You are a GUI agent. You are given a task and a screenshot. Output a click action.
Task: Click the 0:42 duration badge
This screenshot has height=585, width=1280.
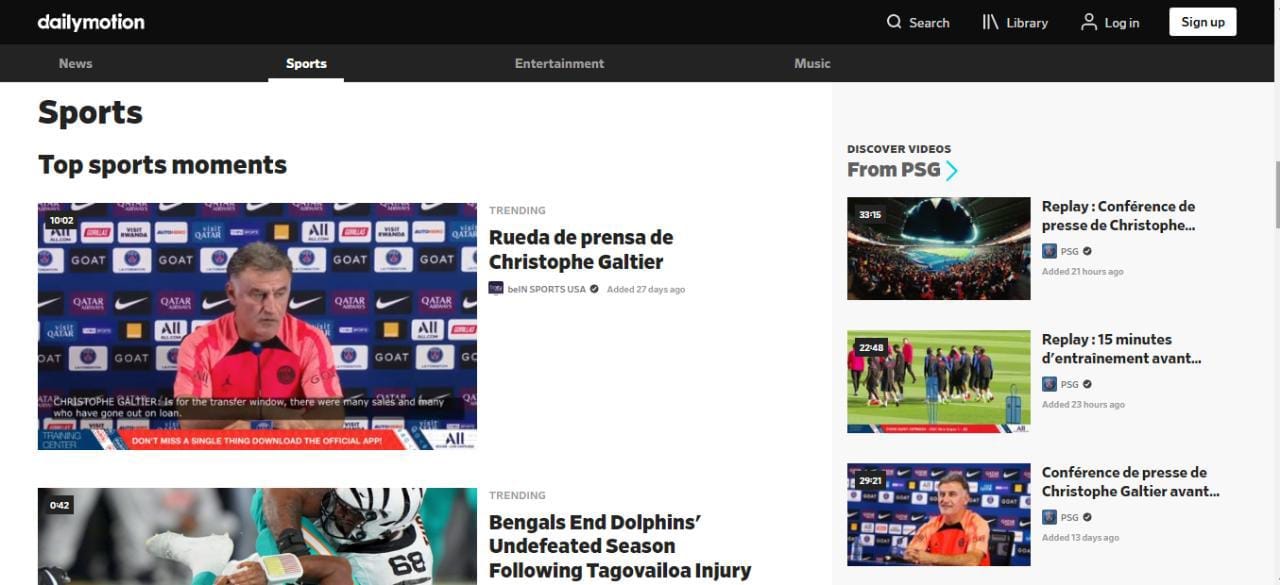coord(60,505)
